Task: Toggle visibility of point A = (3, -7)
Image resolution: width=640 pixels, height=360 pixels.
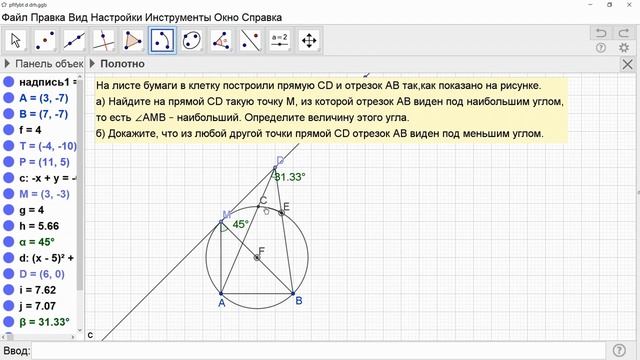Action: [9, 98]
